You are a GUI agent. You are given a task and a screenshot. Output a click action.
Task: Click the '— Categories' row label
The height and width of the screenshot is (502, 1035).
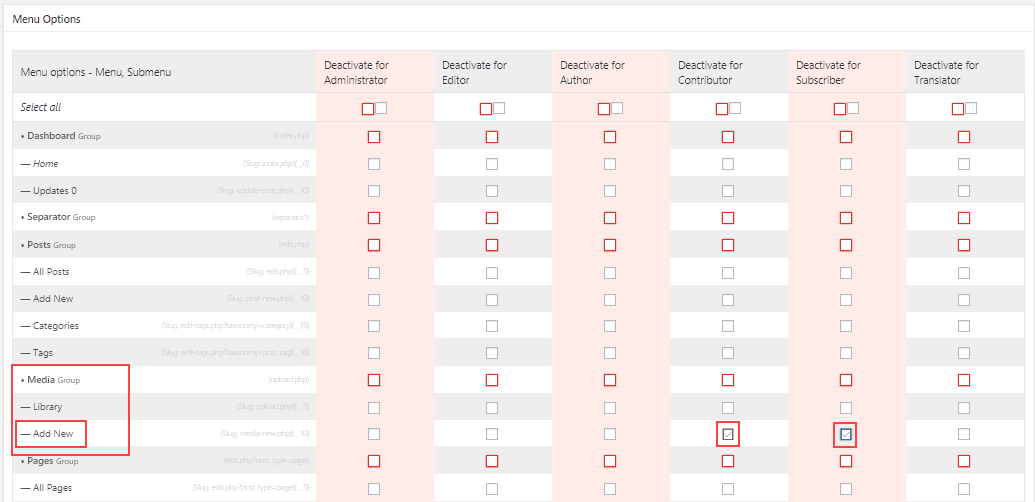point(50,326)
